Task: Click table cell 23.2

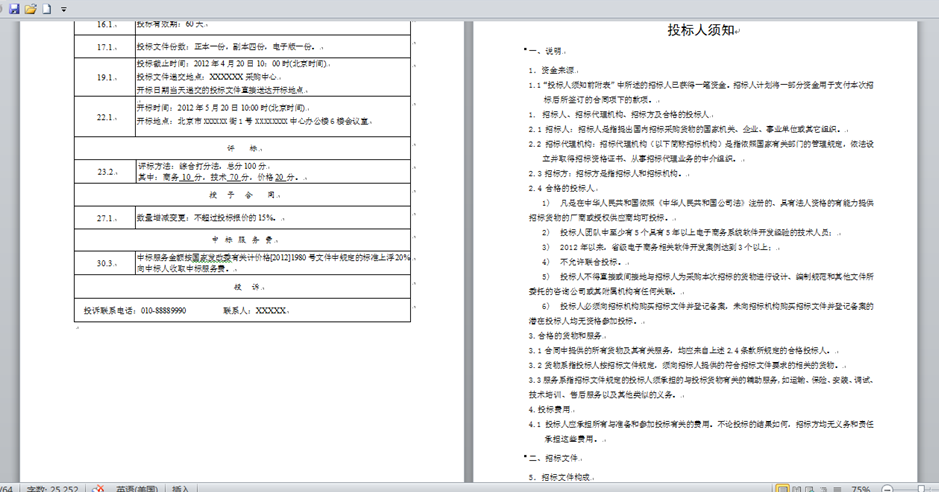Action: tap(107, 172)
